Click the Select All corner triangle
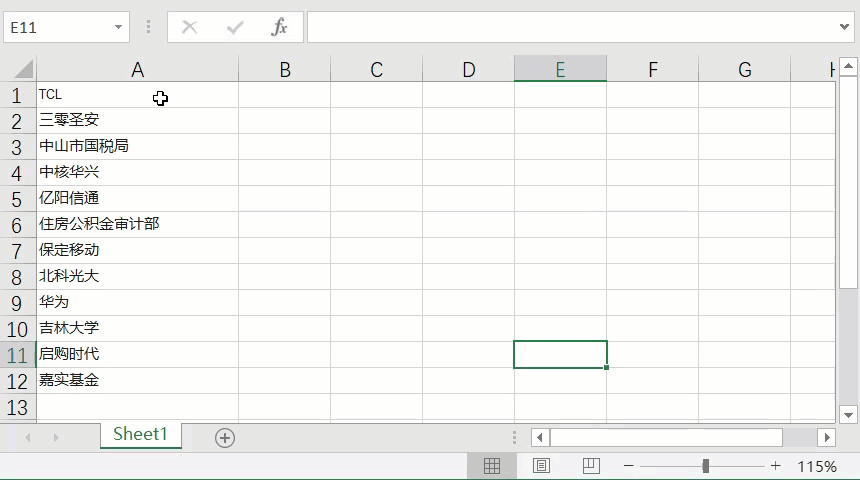 click(23, 69)
